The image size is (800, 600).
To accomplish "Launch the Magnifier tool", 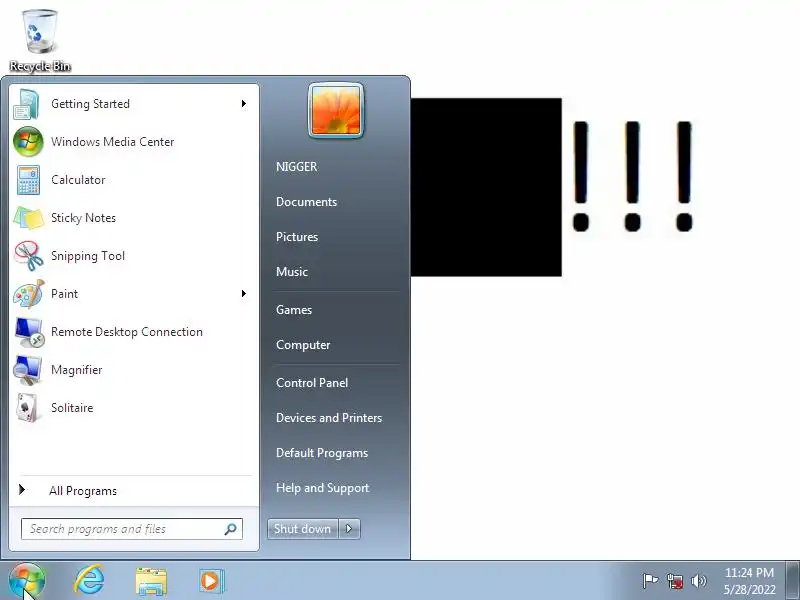I will coord(134,370).
